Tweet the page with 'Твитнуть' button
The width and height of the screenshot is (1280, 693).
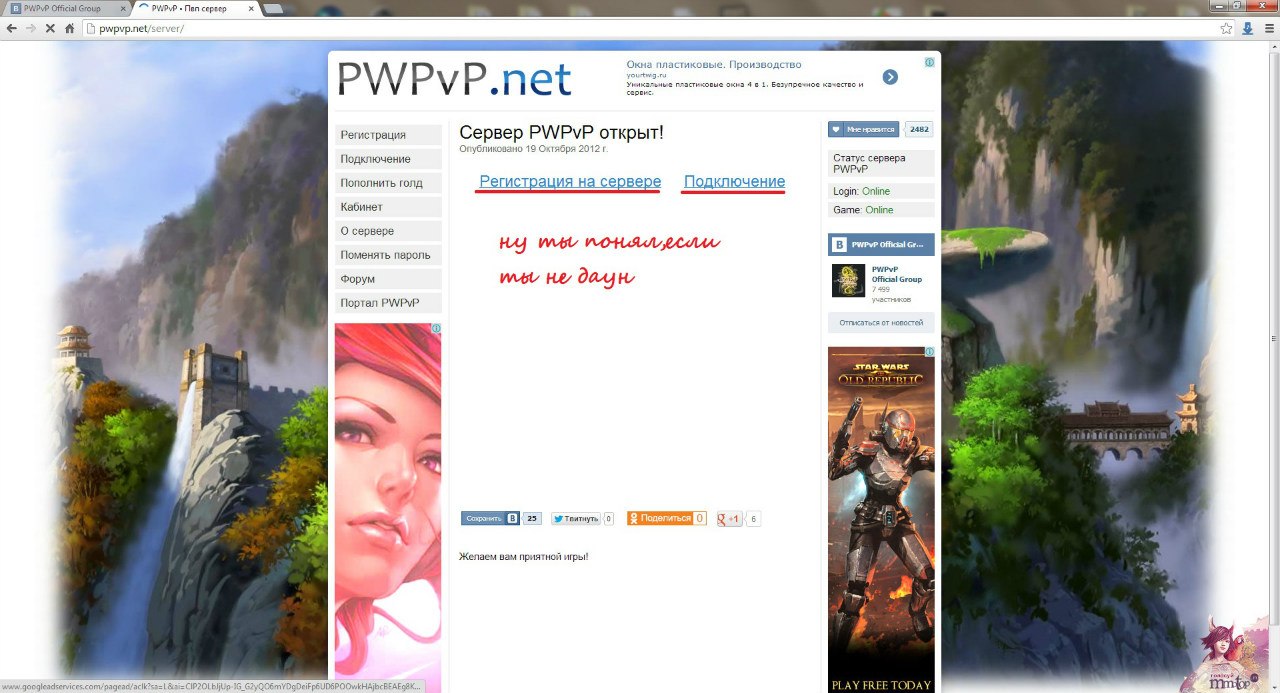pyautogui.click(x=576, y=519)
